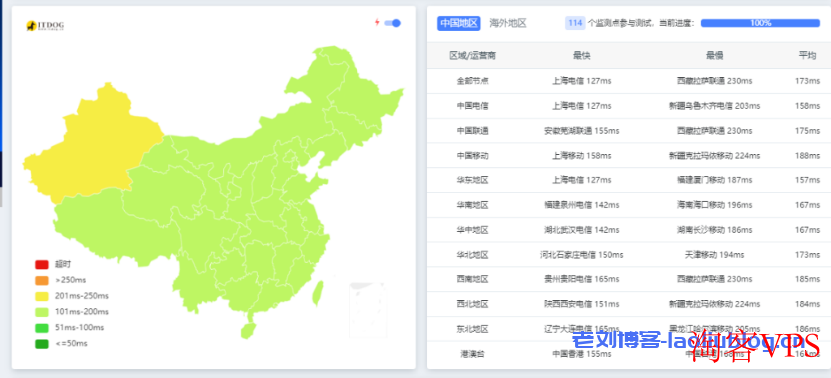Click the 海南海口移动 196ms cell
The height and width of the screenshot is (378, 831).
[714, 205]
